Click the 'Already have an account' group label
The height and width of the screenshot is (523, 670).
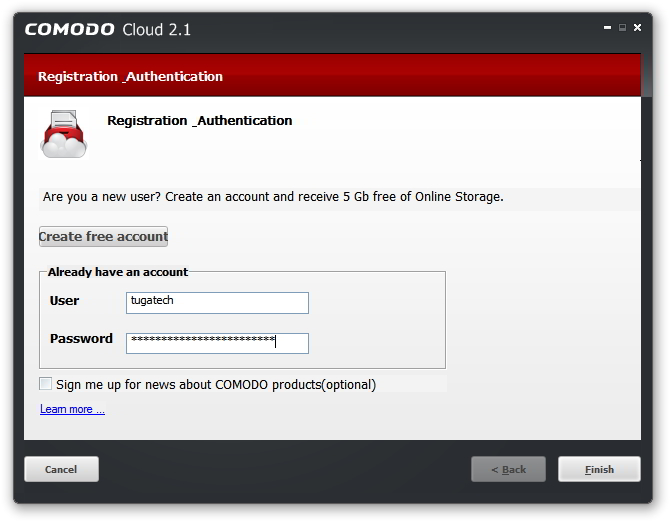coord(118,272)
